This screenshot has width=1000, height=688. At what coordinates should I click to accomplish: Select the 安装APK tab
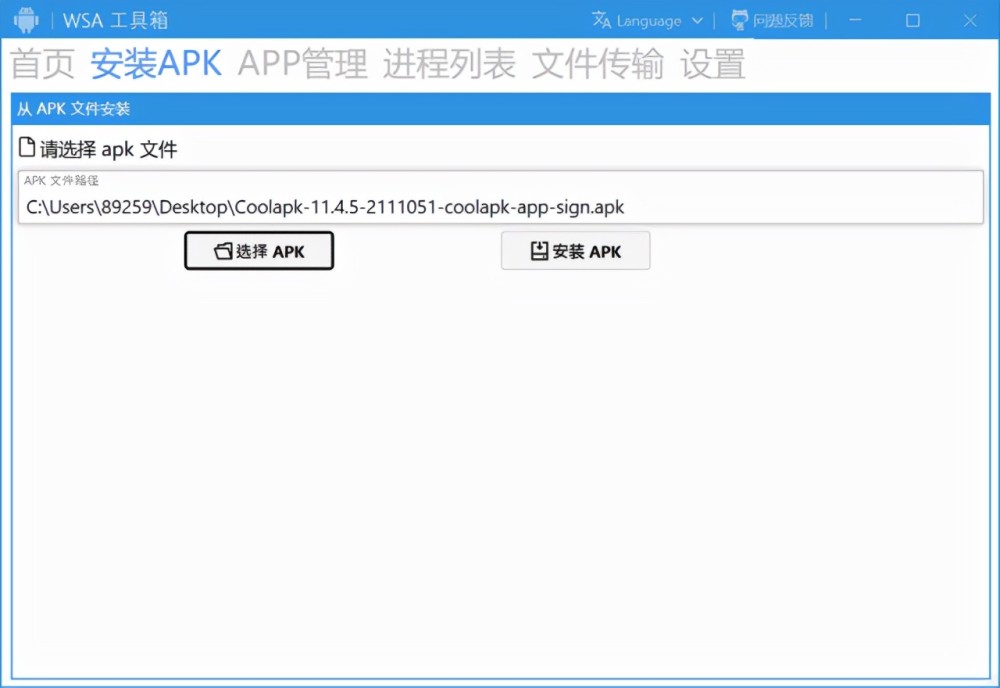click(156, 64)
